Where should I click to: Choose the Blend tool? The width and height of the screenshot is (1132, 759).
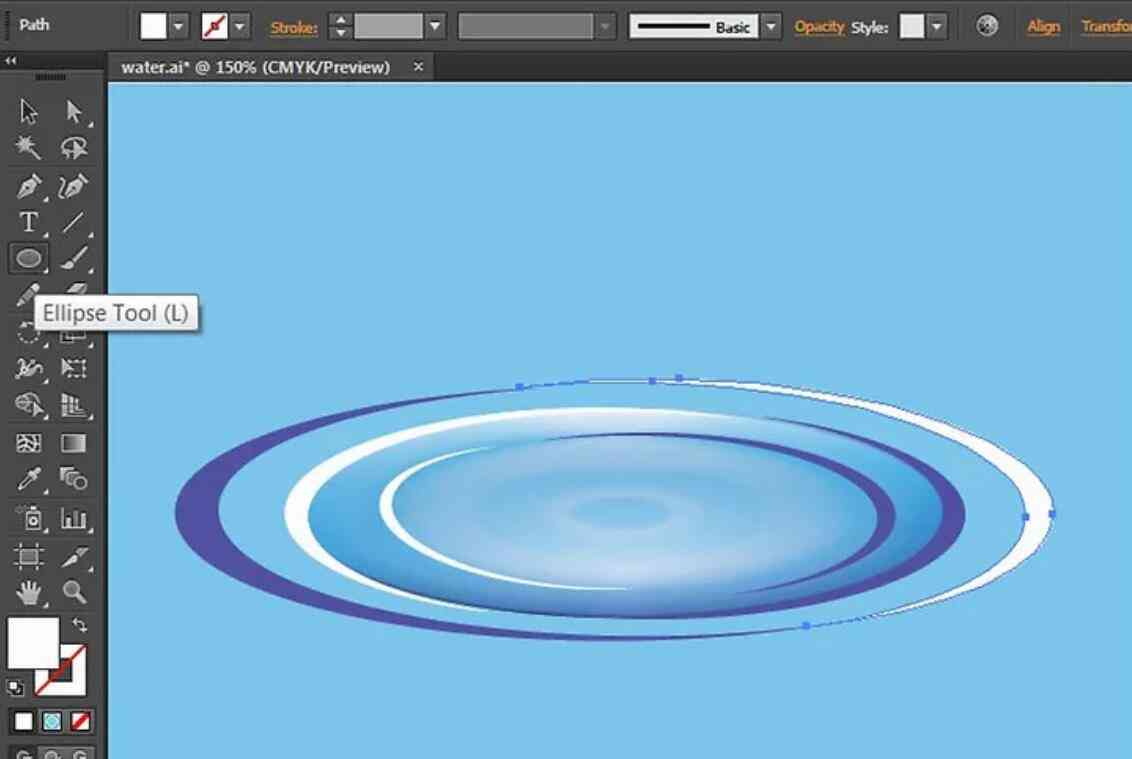[74, 479]
